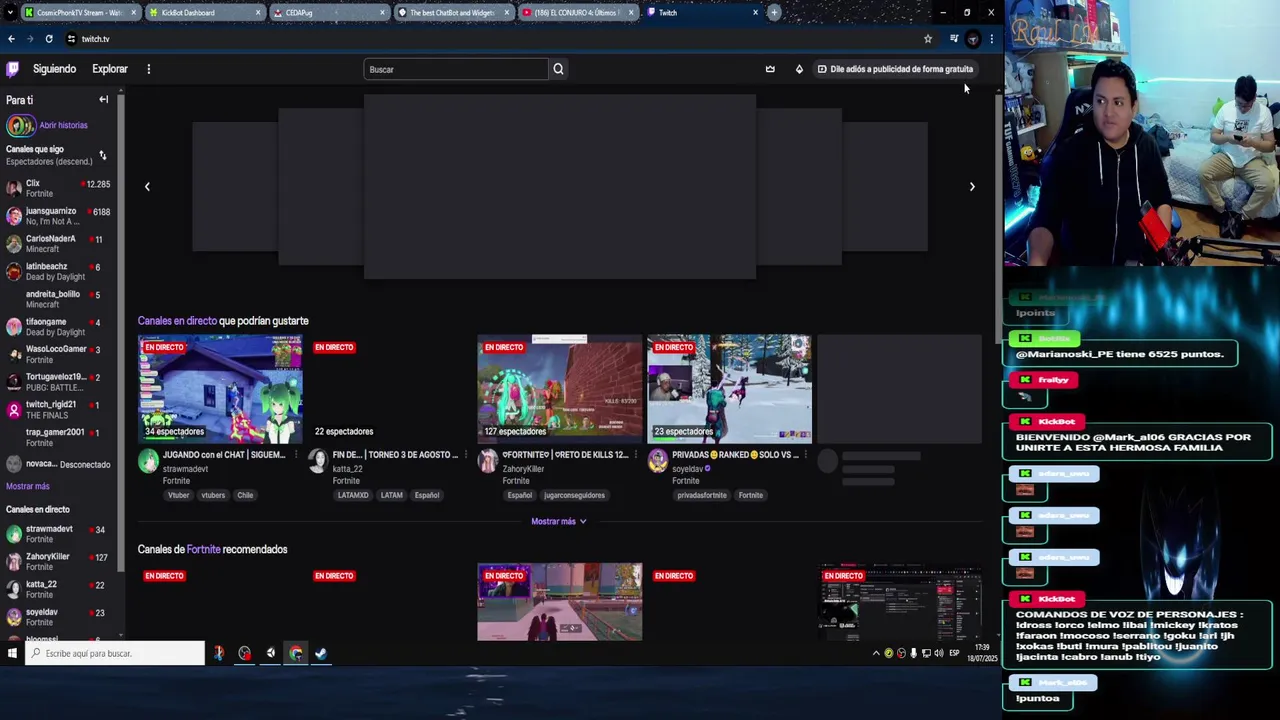Click the Twitch logo home icon
The height and width of the screenshot is (720, 1280).
pyautogui.click(x=12, y=69)
